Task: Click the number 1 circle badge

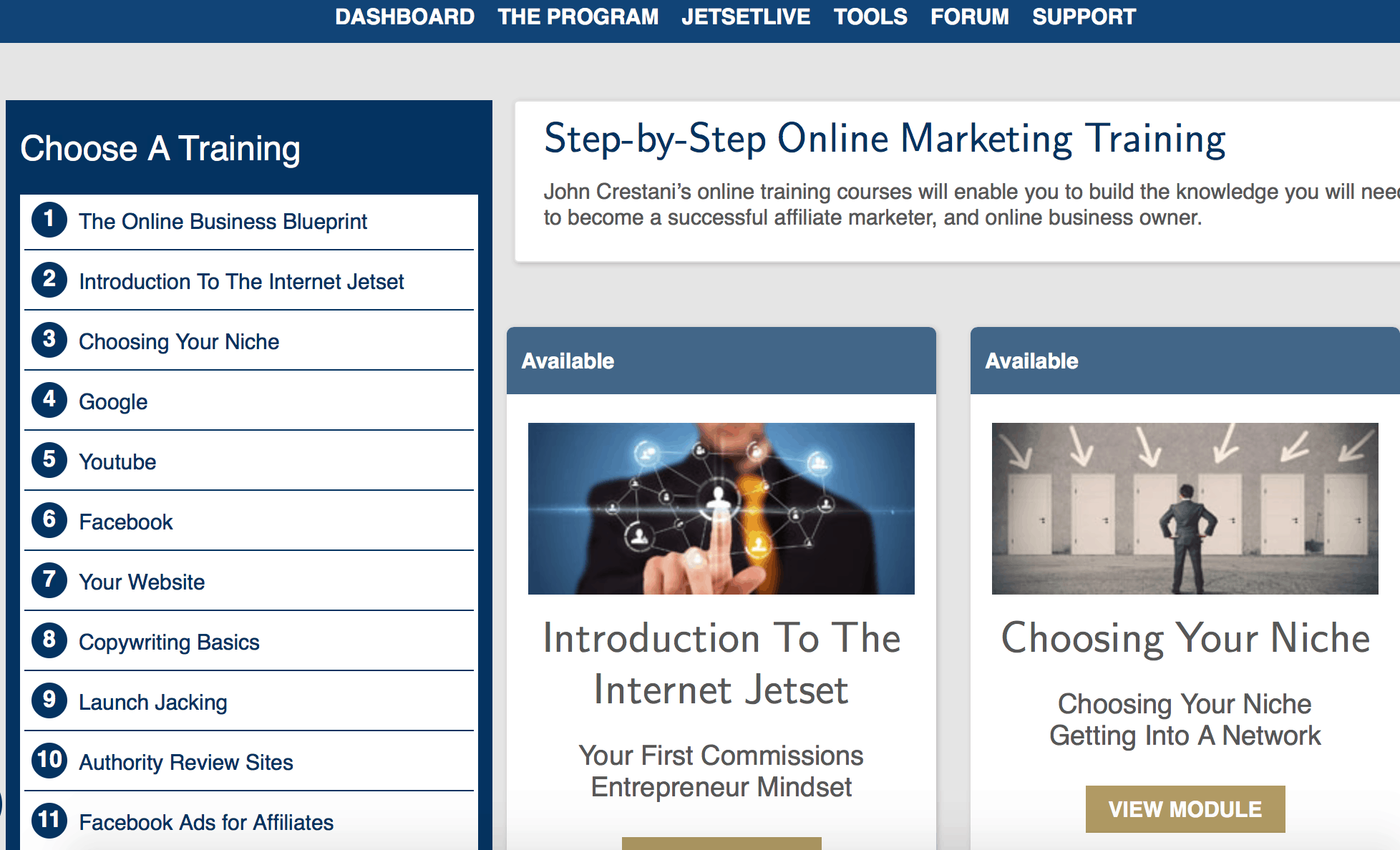Action: 49,220
